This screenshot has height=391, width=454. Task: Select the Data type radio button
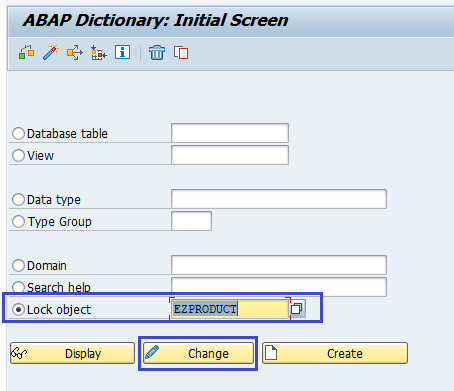point(18,200)
